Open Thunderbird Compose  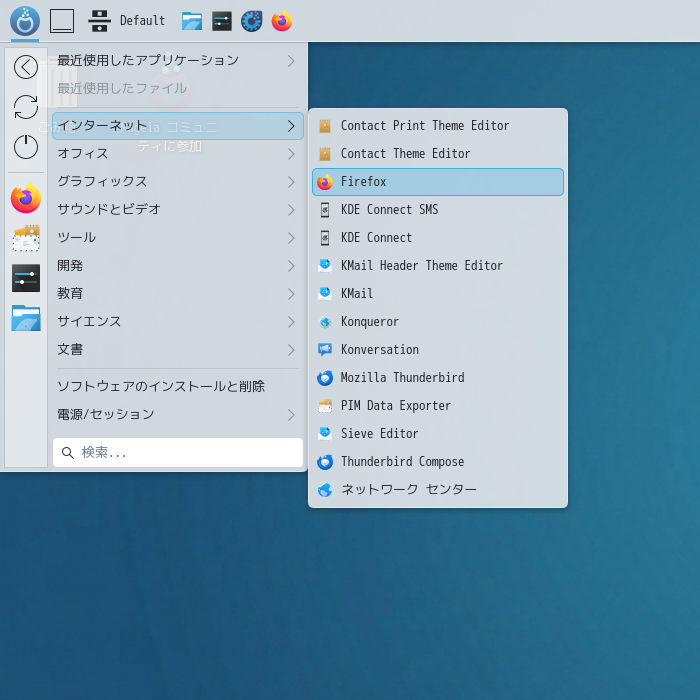click(x=438, y=462)
